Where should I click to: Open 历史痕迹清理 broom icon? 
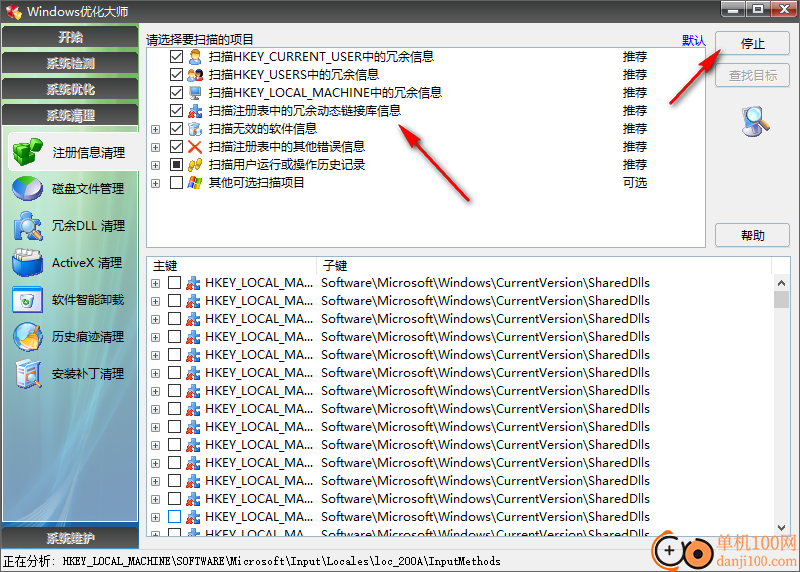tap(28, 337)
